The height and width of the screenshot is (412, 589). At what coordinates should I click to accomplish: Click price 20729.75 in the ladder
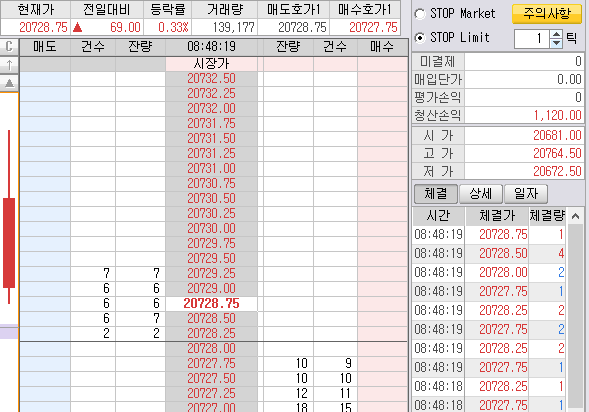211,244
